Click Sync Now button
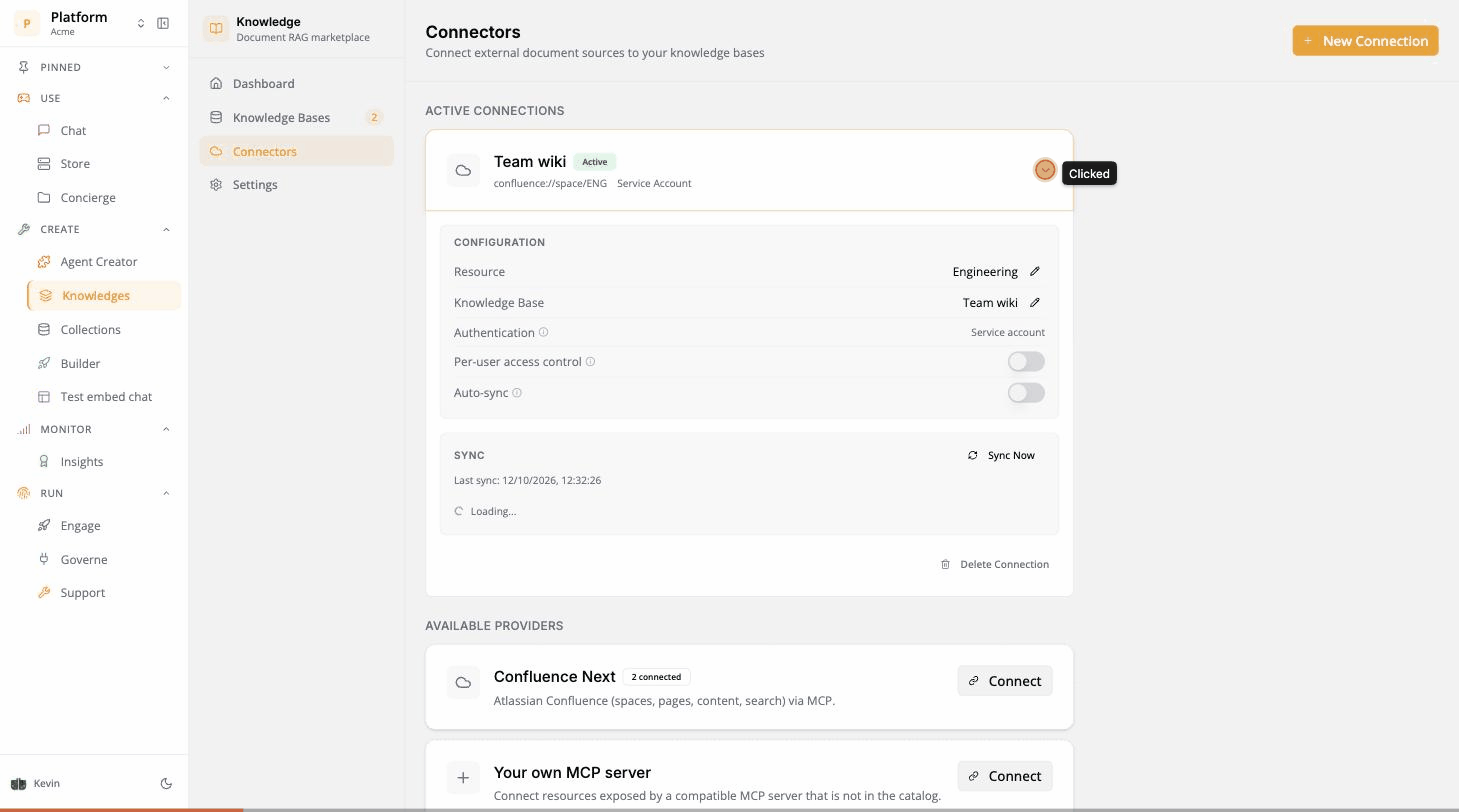Screen dimensions: 1459x812 tap(1001, 455)
